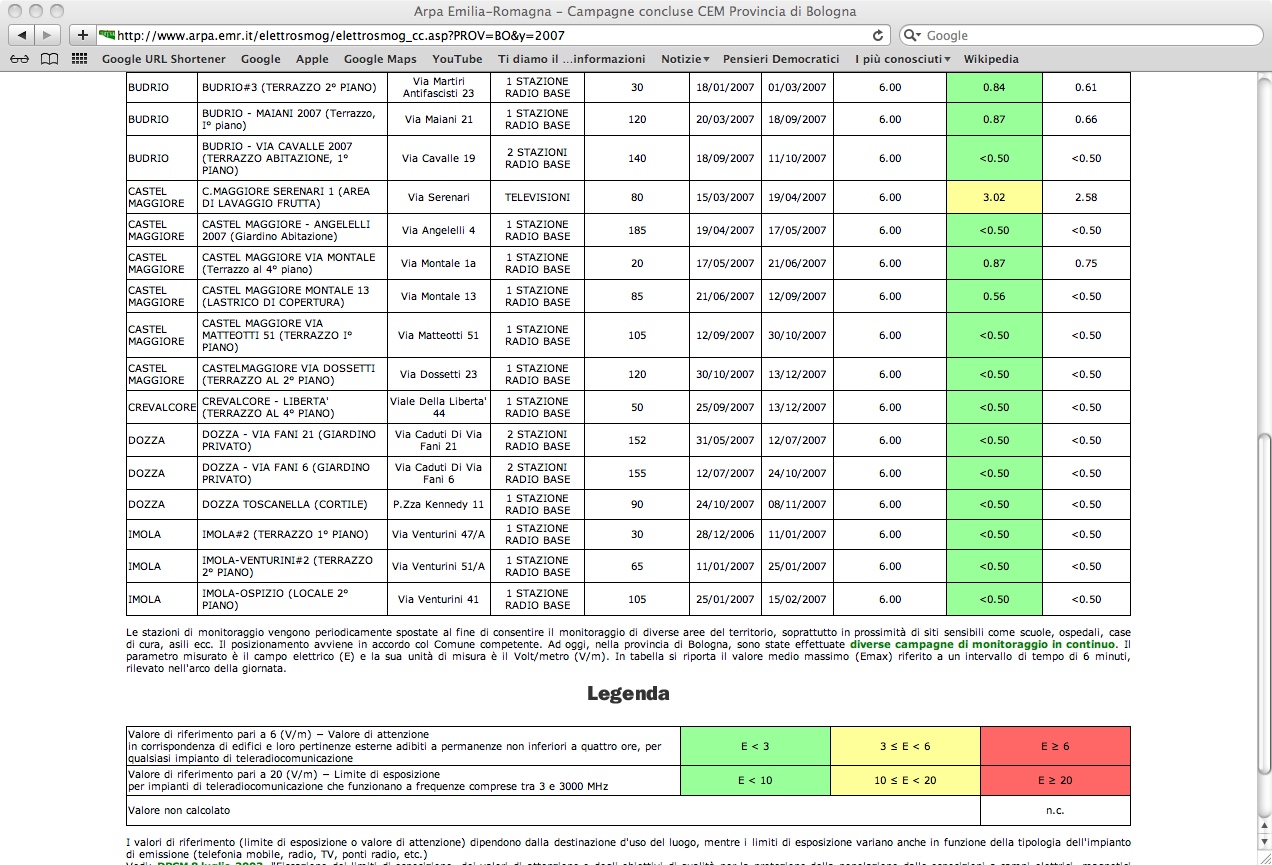Click the Via Maiani 21 address

click(439, 120)
